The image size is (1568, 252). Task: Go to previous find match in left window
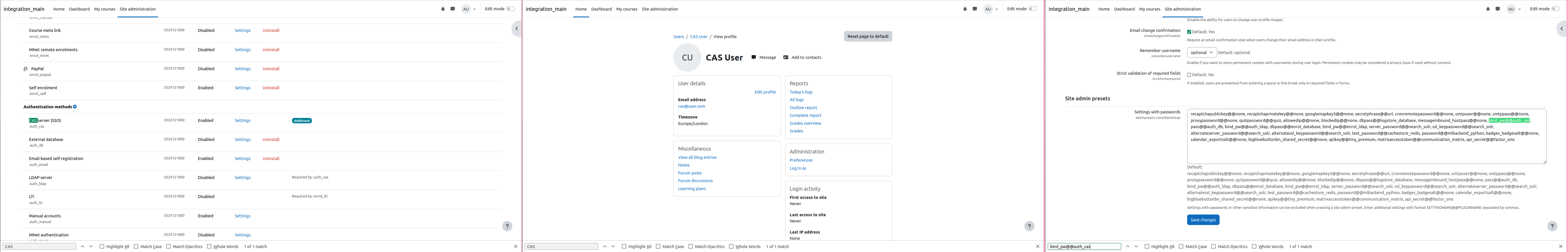(83, 246)
